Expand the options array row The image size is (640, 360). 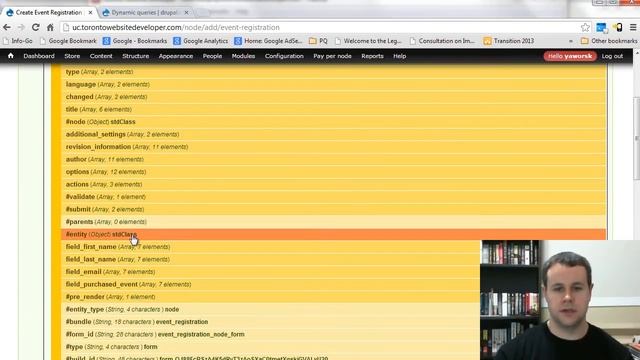pos(333,172)
